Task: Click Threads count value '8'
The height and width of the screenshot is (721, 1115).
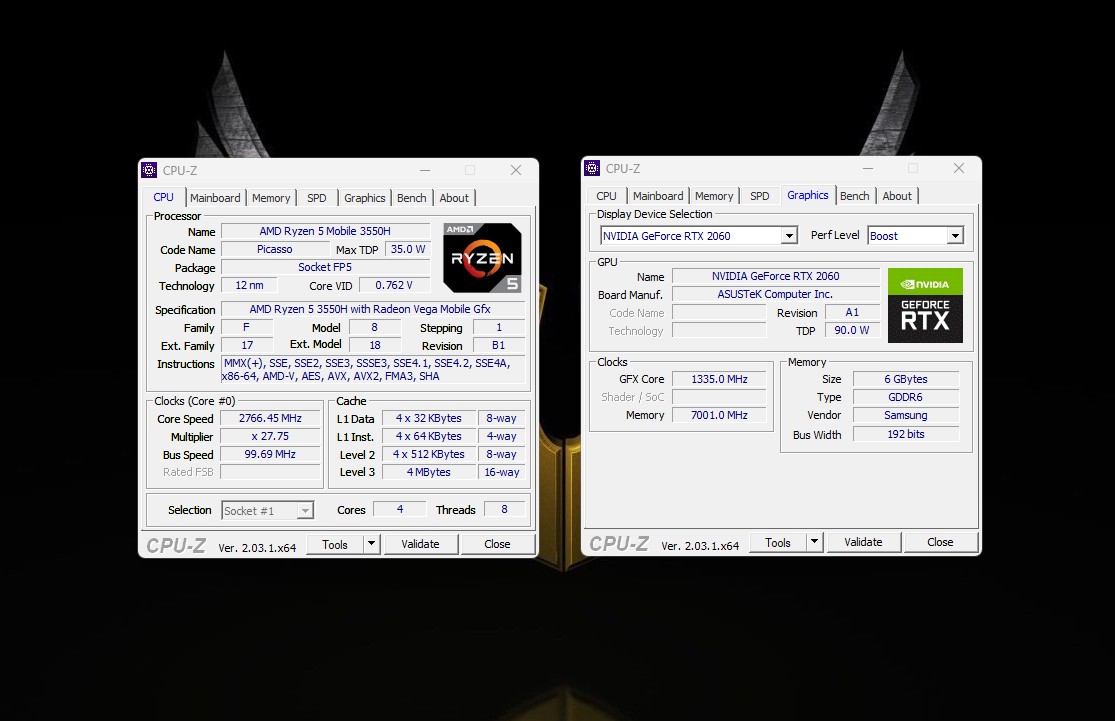Action: tap(504, 508)
